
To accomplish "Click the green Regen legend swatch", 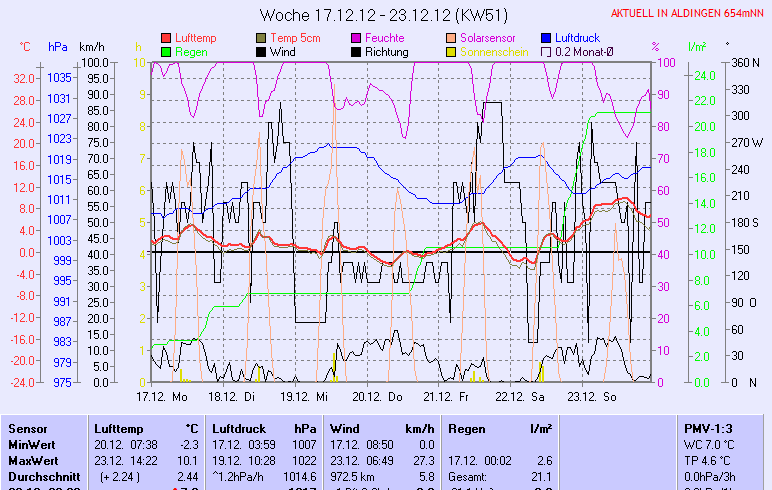I will 166,51.
